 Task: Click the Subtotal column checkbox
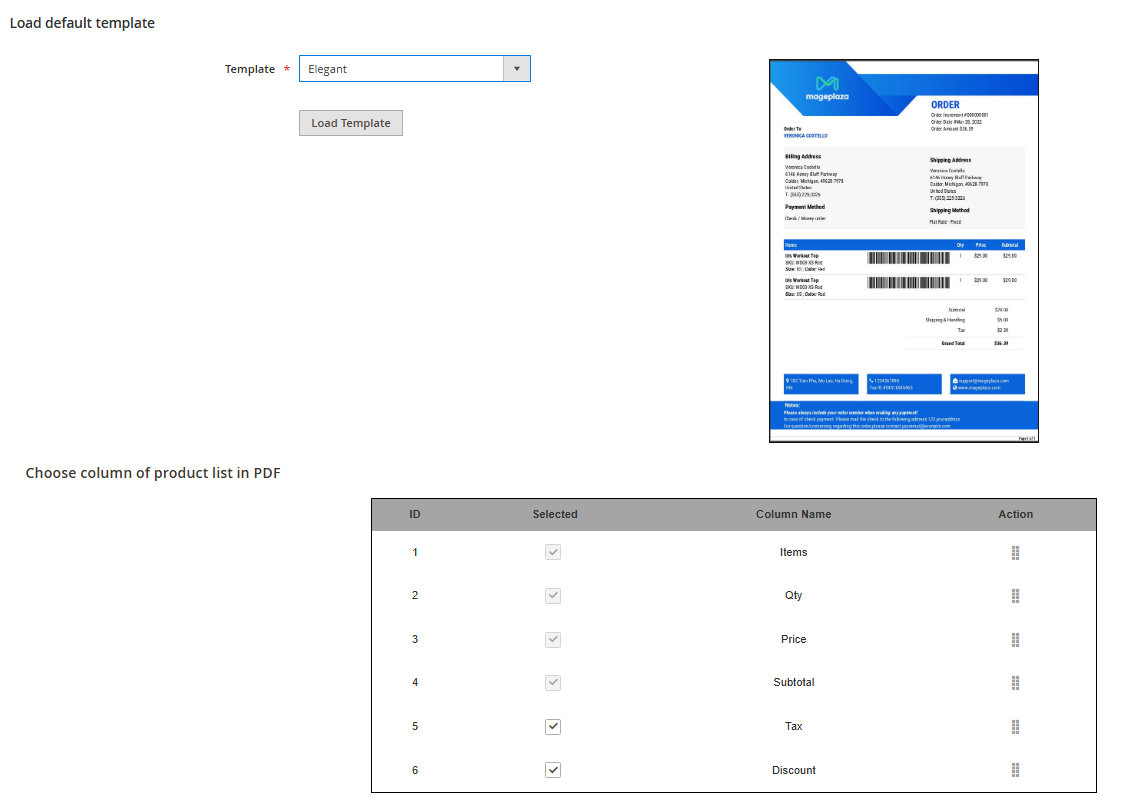pos(553,683)
